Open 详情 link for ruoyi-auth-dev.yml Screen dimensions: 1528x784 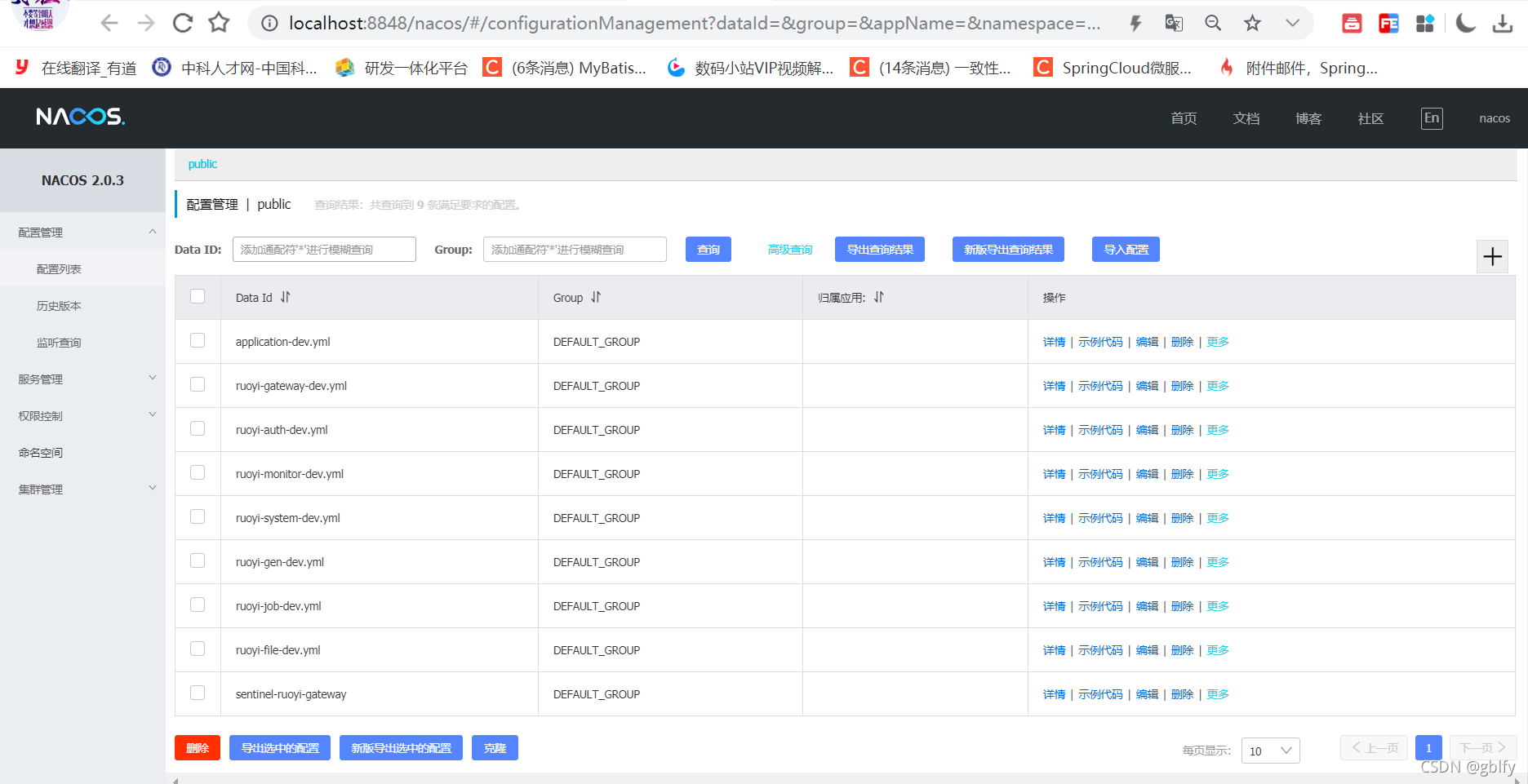pyautogui.click(x=1053, y=429)
